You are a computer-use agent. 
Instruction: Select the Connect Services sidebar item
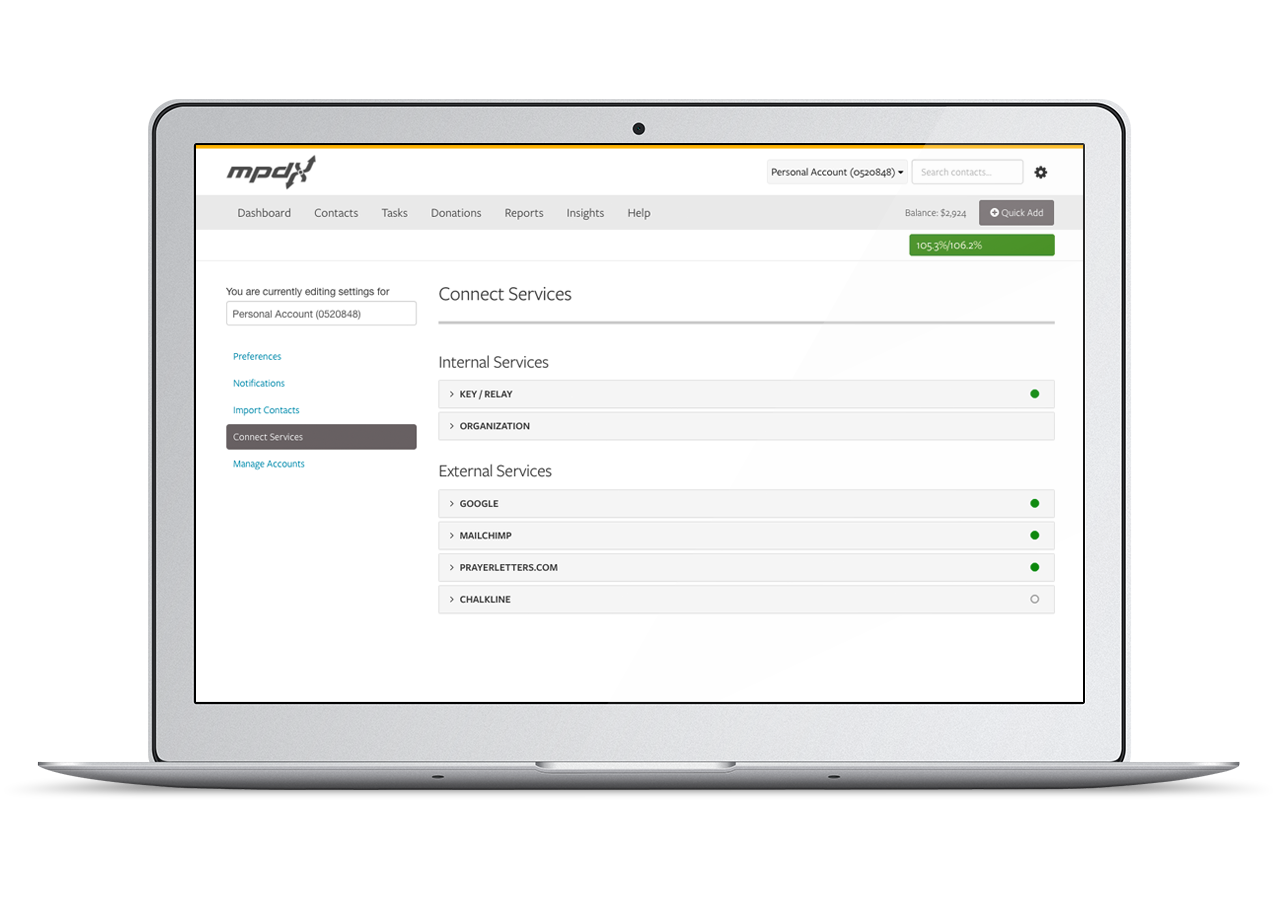pos(321,437)
